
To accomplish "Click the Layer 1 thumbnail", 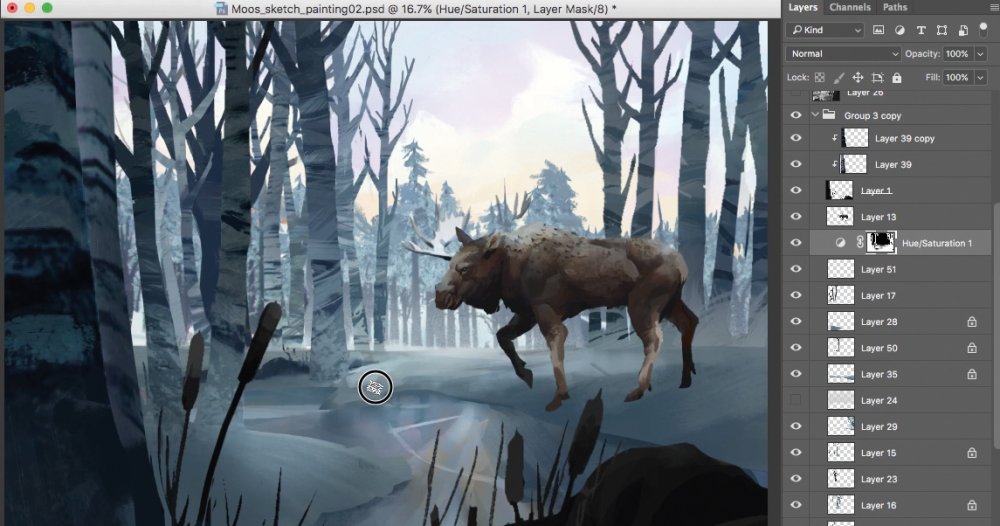I will (840, 191).
